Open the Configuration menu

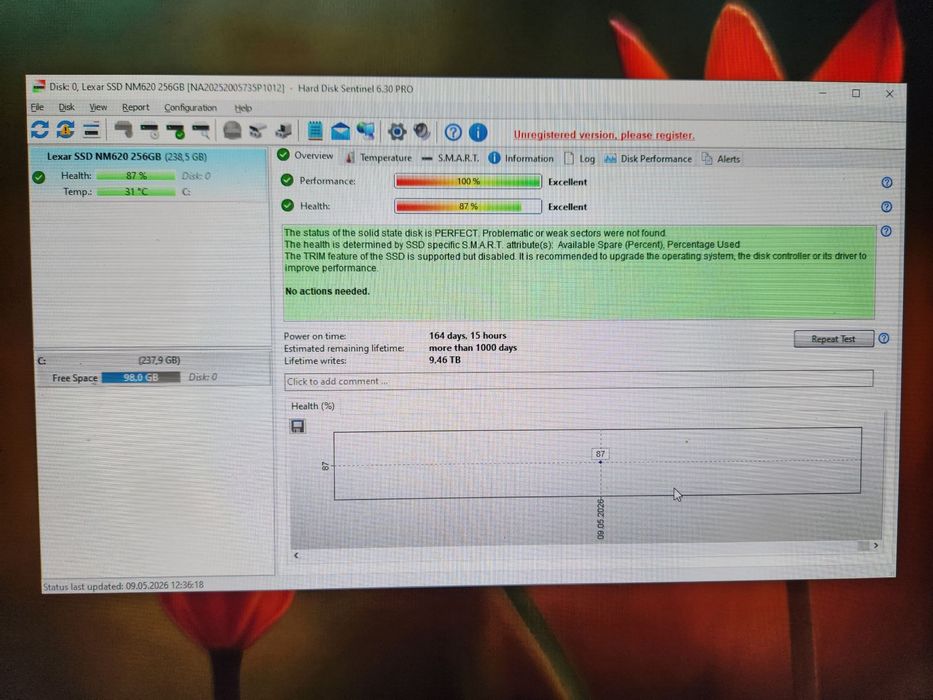click(190, 108)
